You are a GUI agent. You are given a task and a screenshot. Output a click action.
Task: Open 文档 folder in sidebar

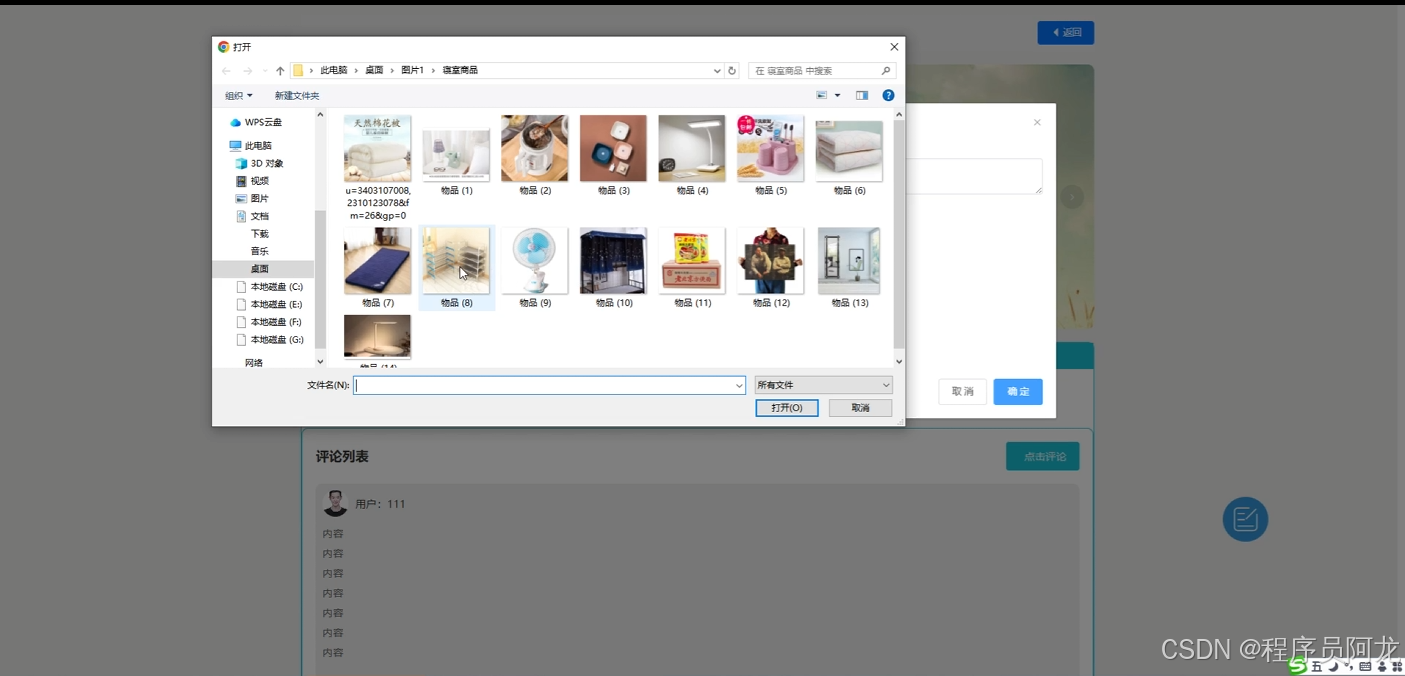click(x=253, y=216)
